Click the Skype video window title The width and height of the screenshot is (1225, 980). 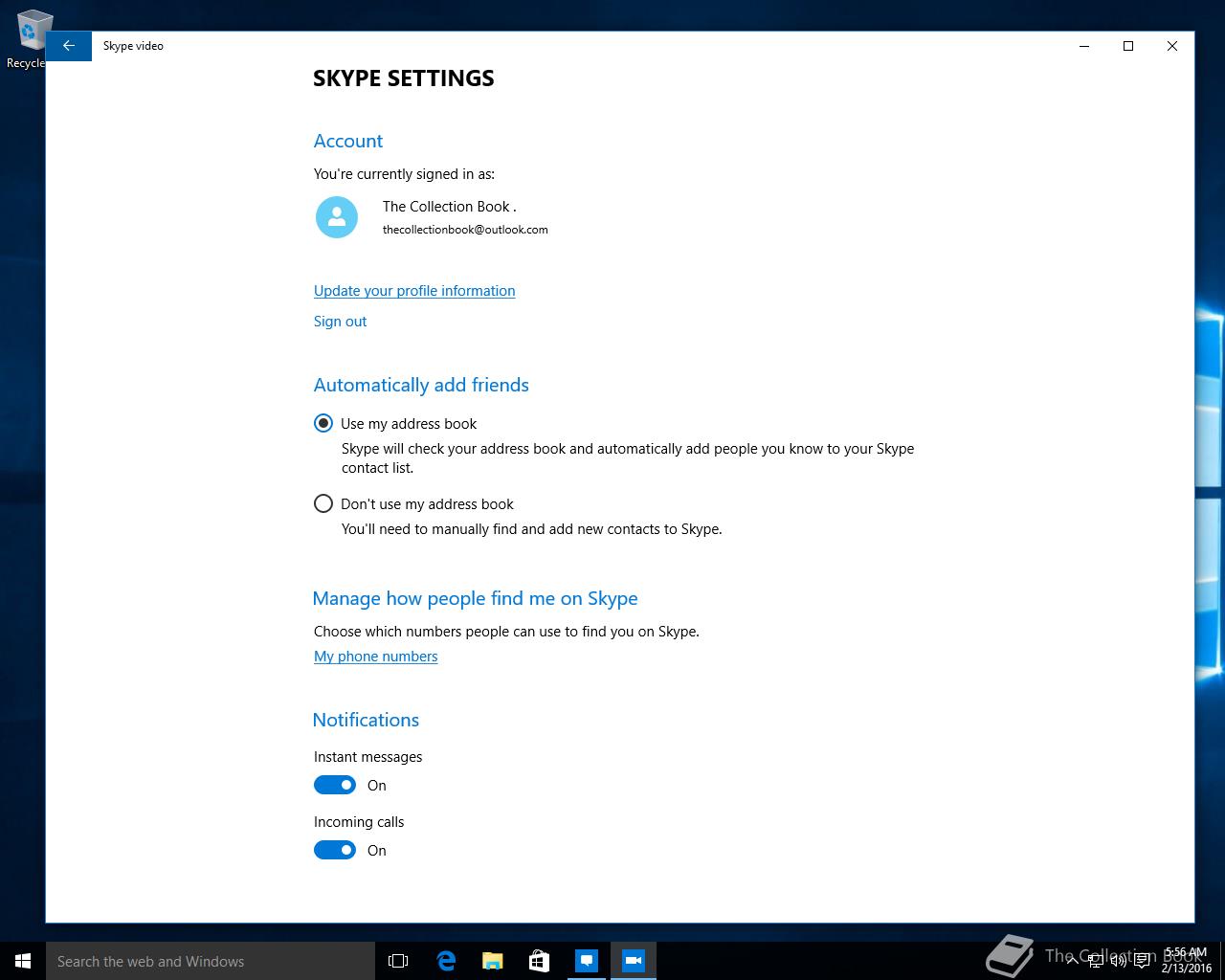click(x=133, y=46)
